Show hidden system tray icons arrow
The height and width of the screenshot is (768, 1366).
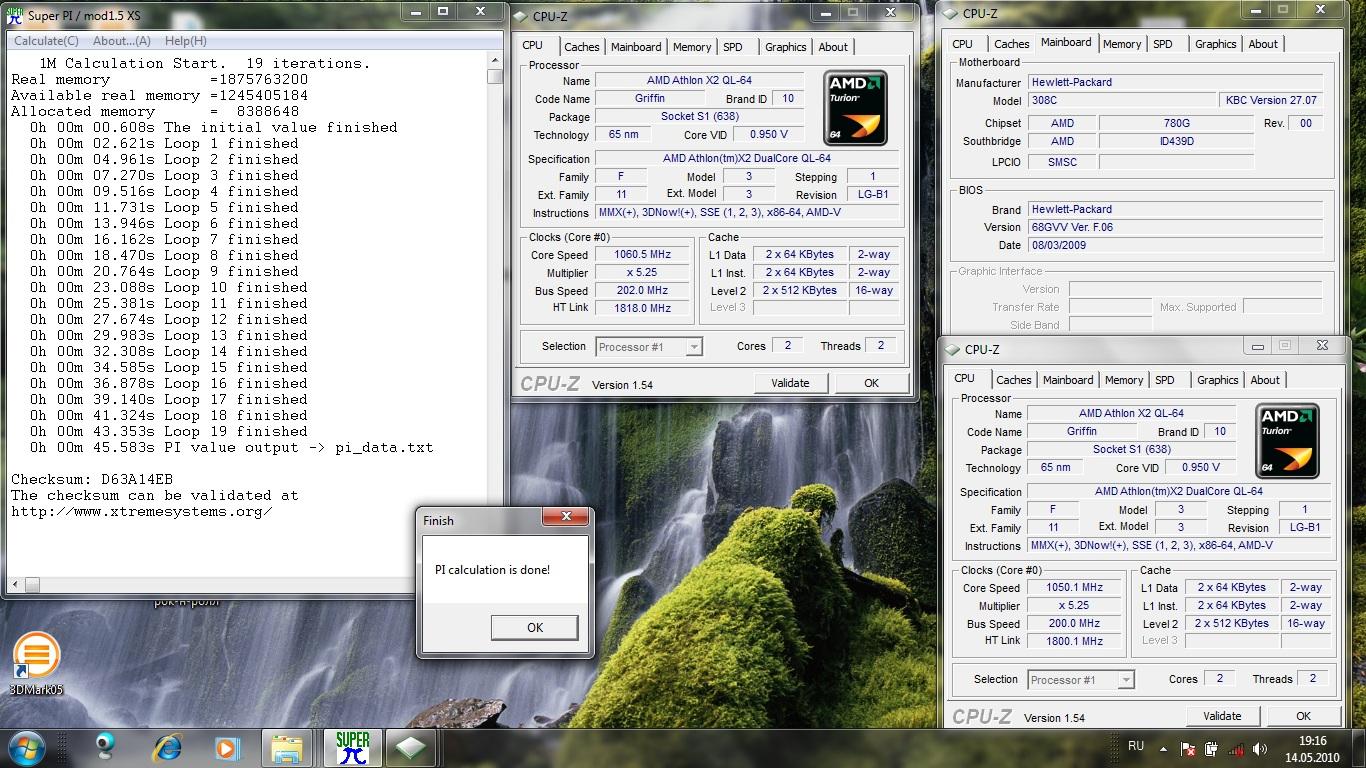pos(1163,748)
